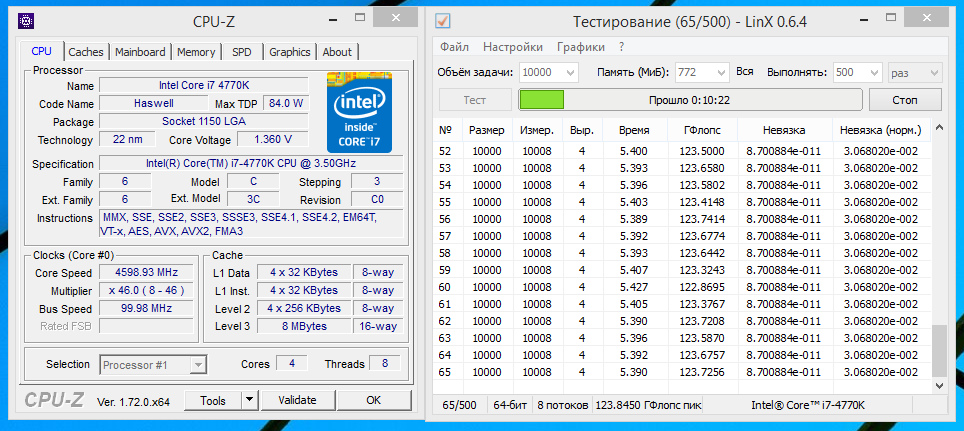Click the Intel Core i7 logo badge
The width and height of the screenshot is (964, 431).
[361, 110]
